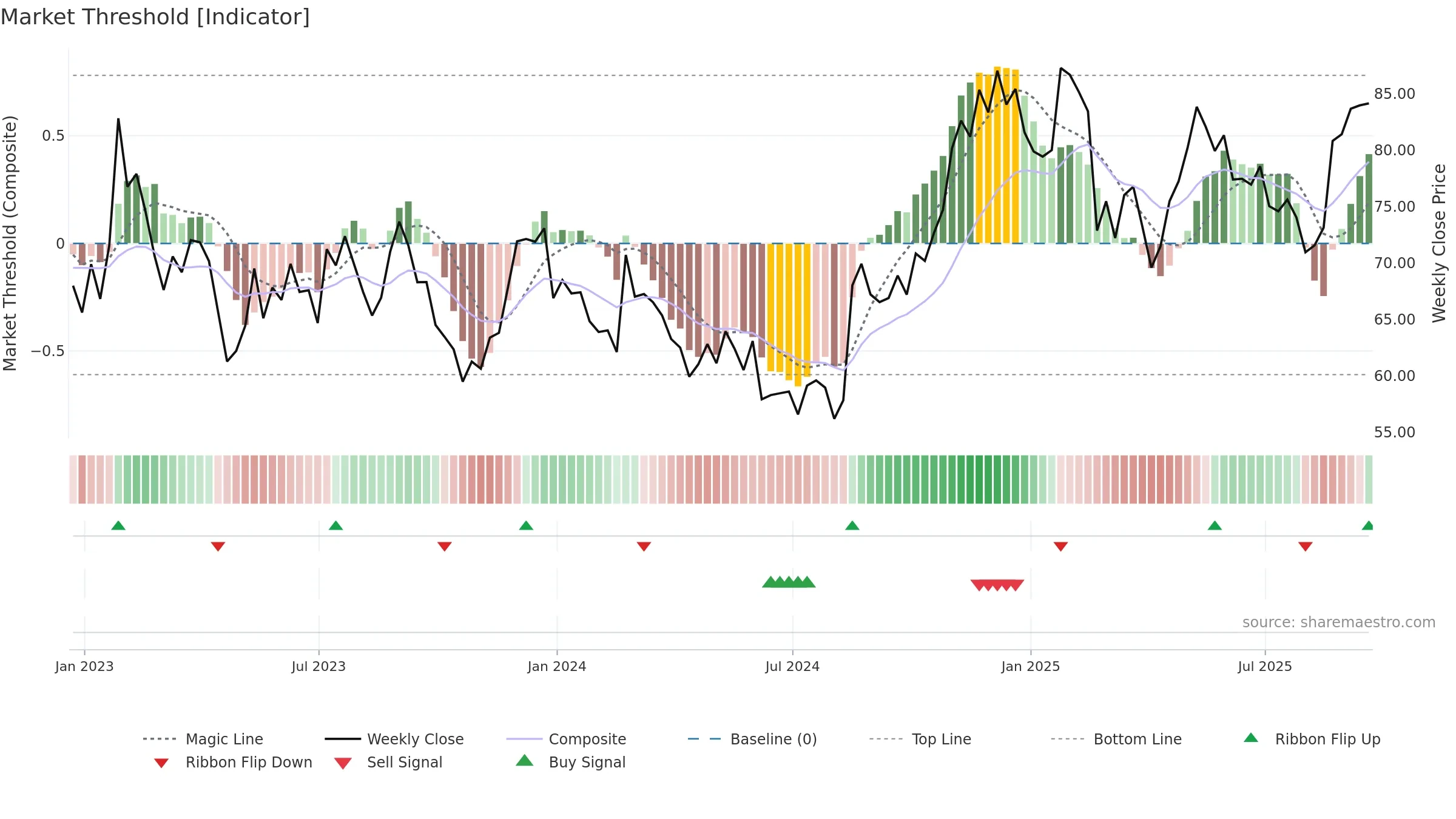Toggle the Buy Signal legend entry
This screenshot has width=1456, height=819.
pyautogui.click(x=570, y=763)
